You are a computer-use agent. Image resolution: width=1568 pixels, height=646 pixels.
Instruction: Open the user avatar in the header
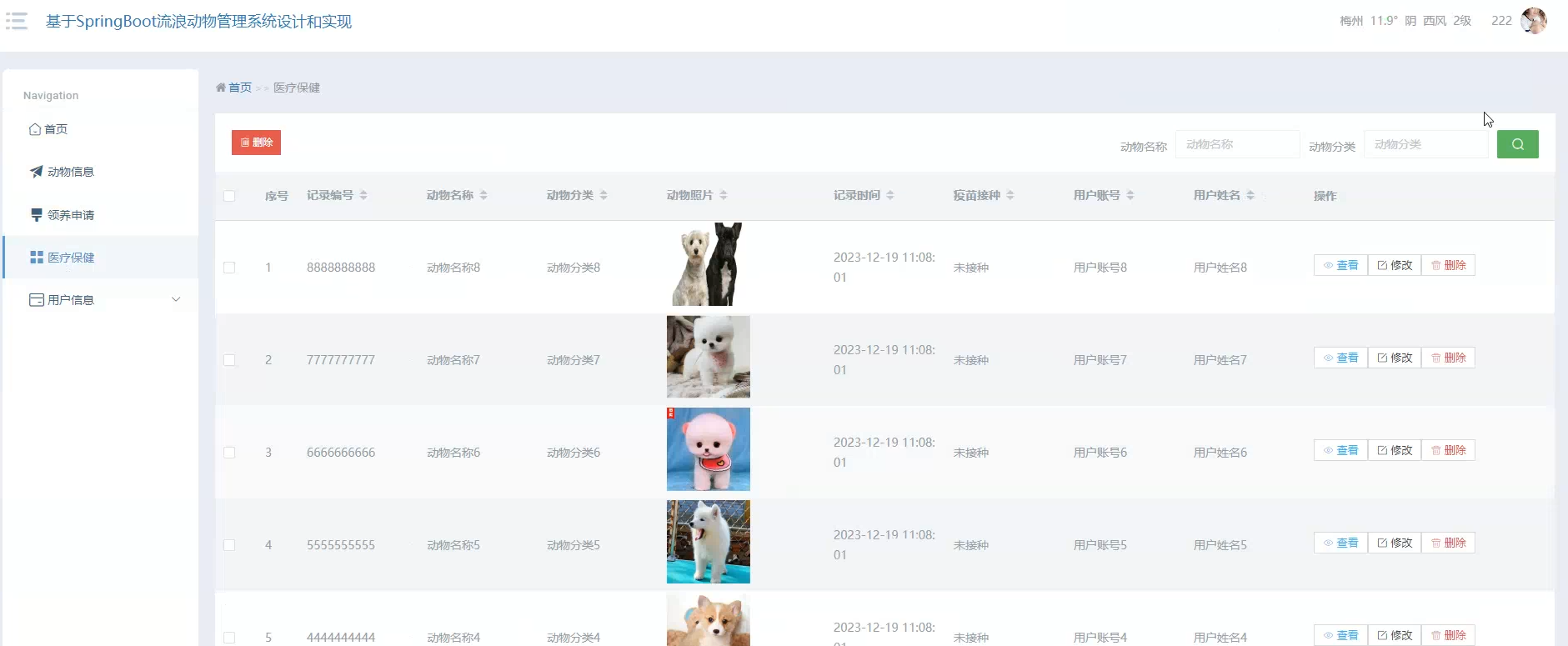(1534, 21)
